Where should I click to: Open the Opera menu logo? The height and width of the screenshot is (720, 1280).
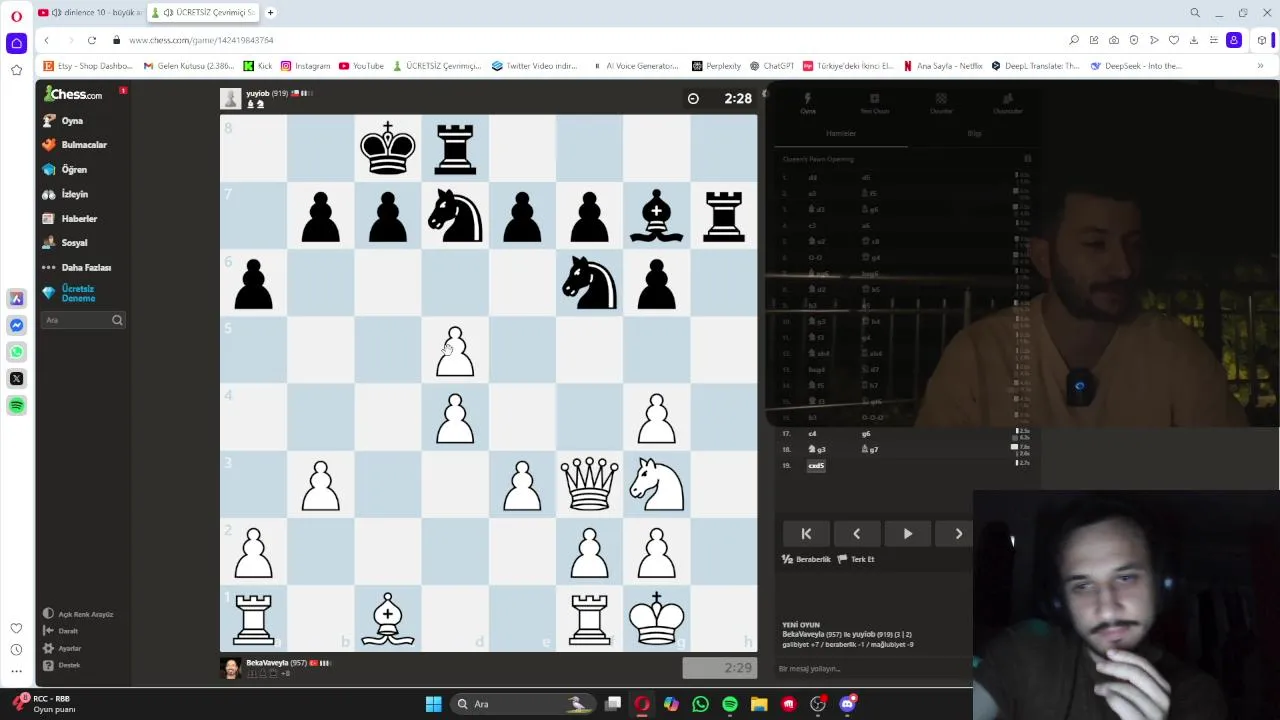16,16
